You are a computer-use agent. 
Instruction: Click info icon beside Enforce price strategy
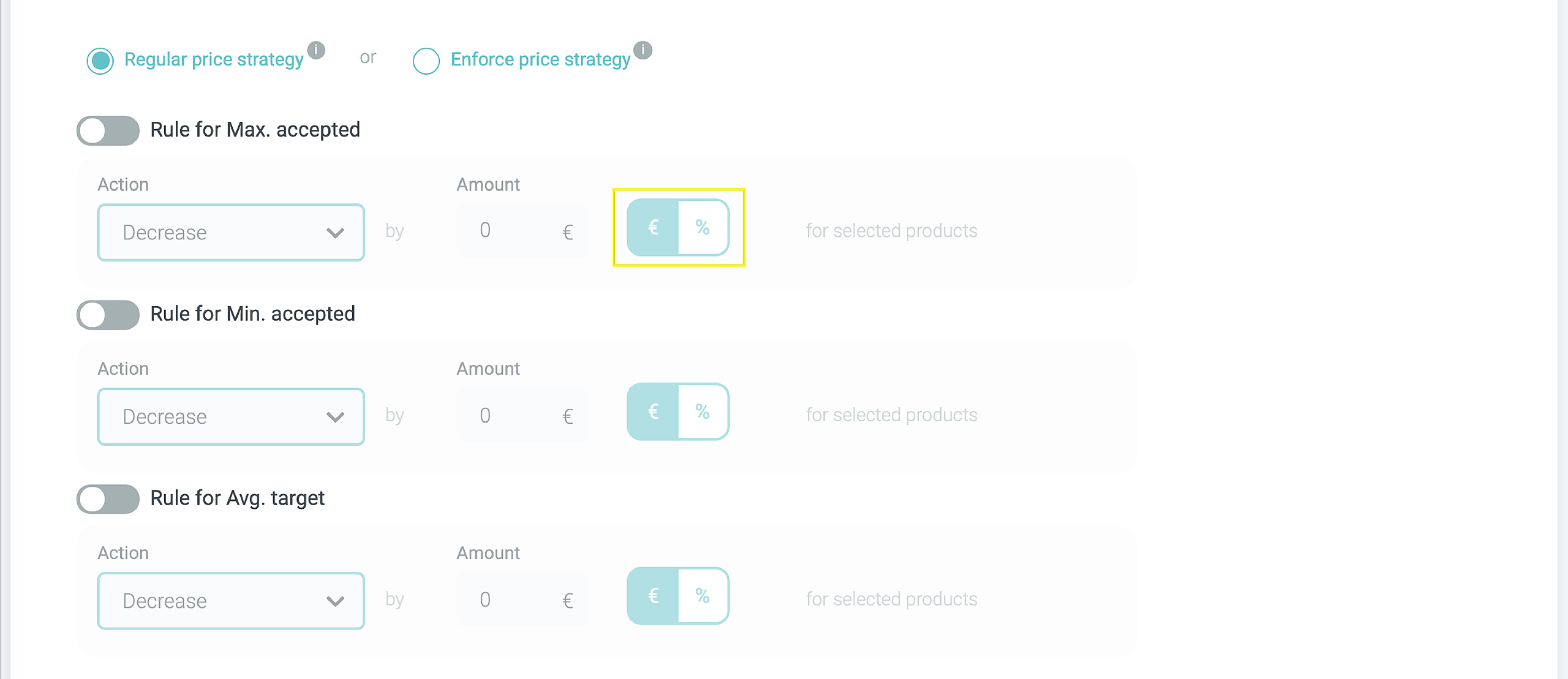pyautogui.click(x=643, y=50)
